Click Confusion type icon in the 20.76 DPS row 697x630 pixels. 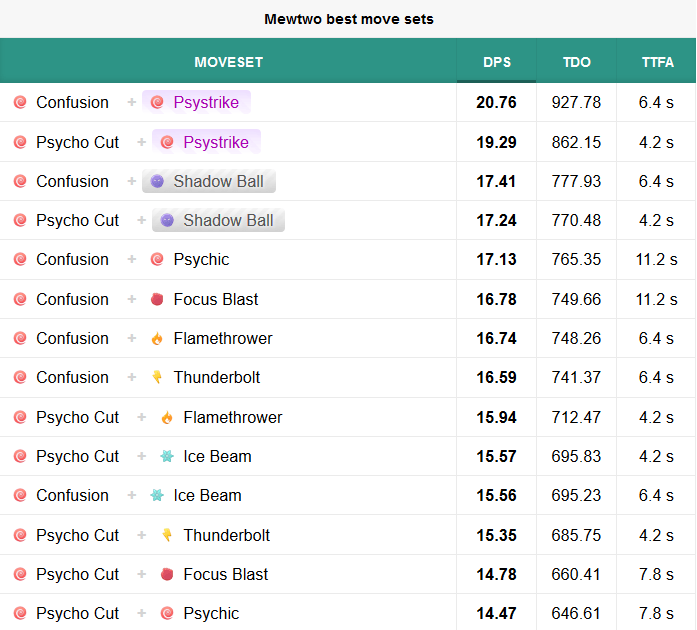pyautogui.click(x=20, y=102)
